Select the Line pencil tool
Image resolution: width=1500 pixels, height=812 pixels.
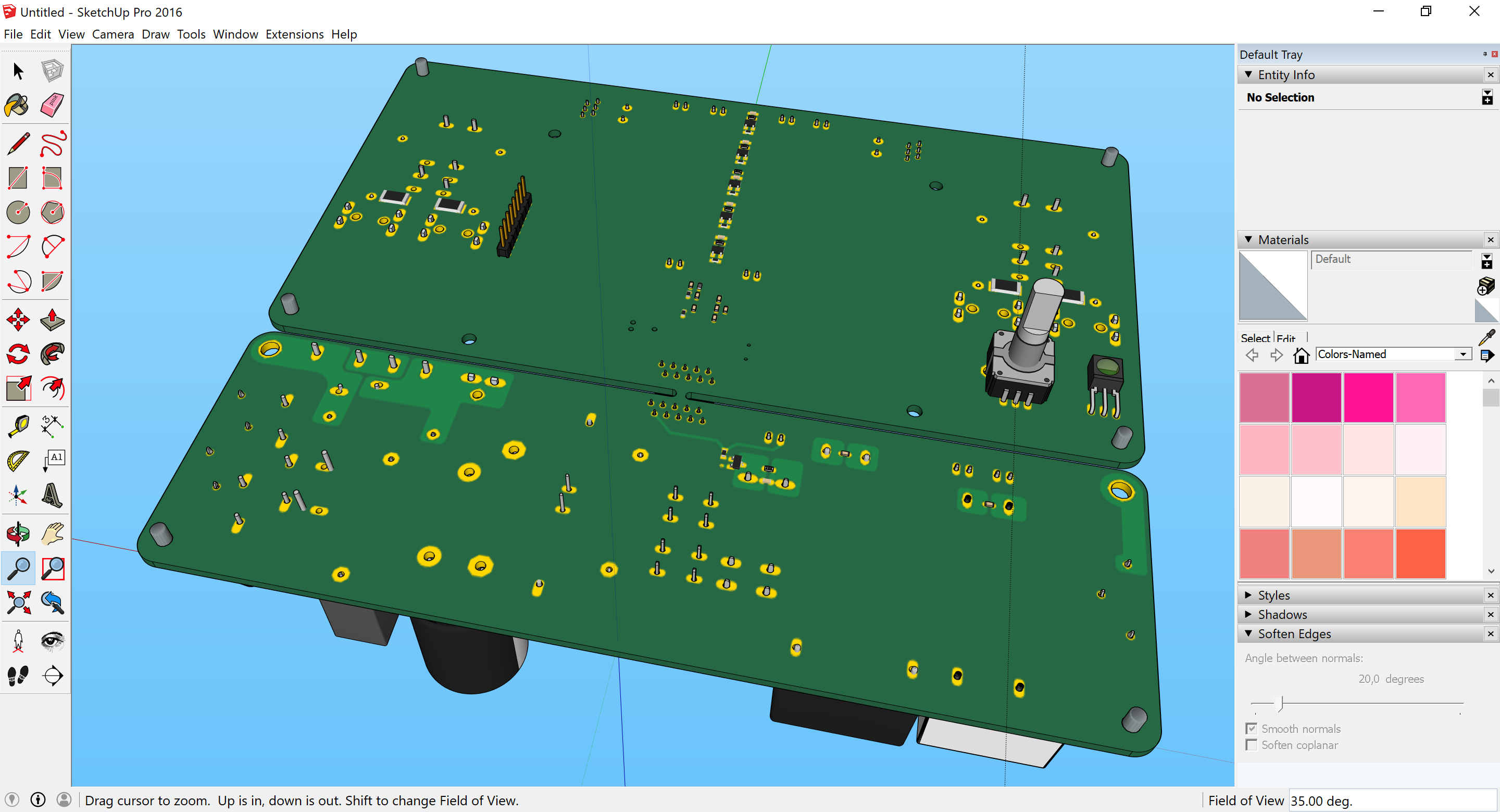(x=18, y=144)
